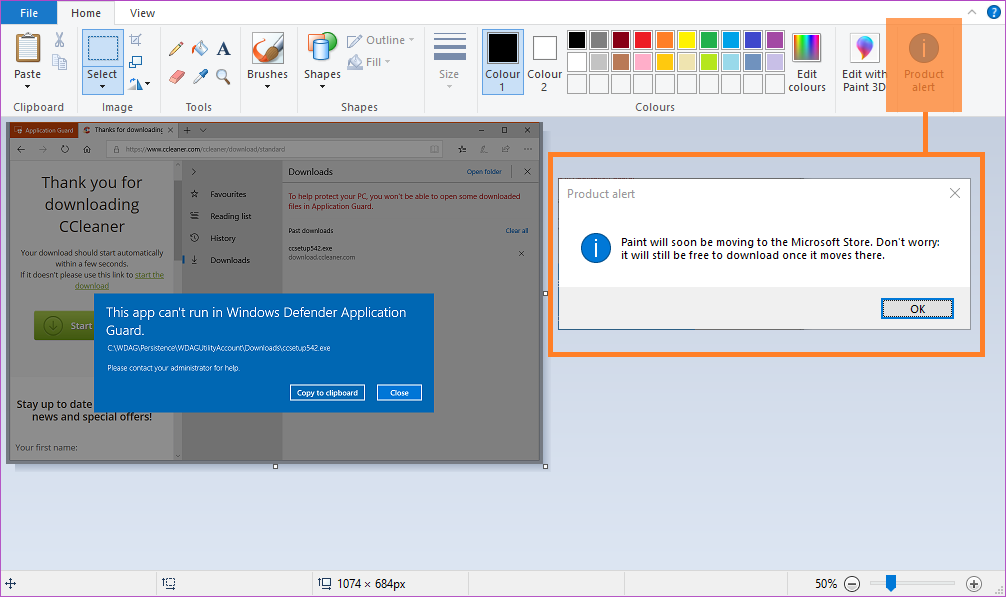Click the Copy icon below scissors

click(x=59, y=62)
